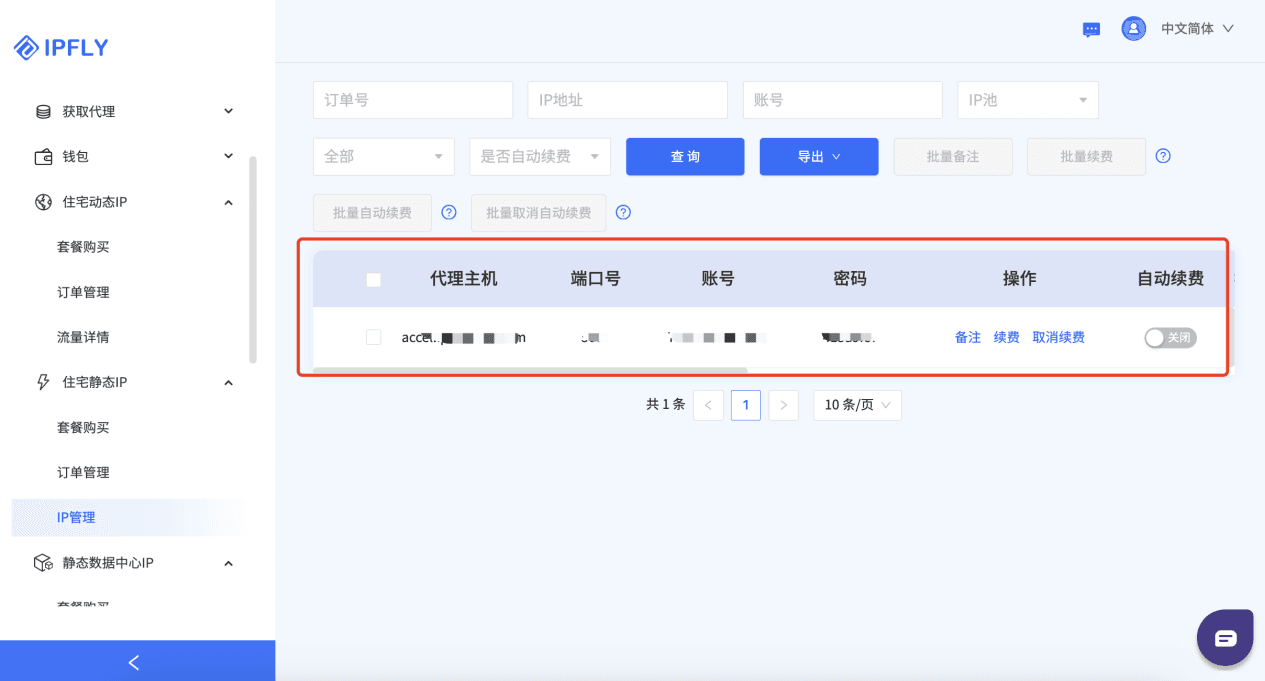The image size is (1265, 681).
Task: Open the 10 条/页 page size dropdown
Action: coord(856,405)
